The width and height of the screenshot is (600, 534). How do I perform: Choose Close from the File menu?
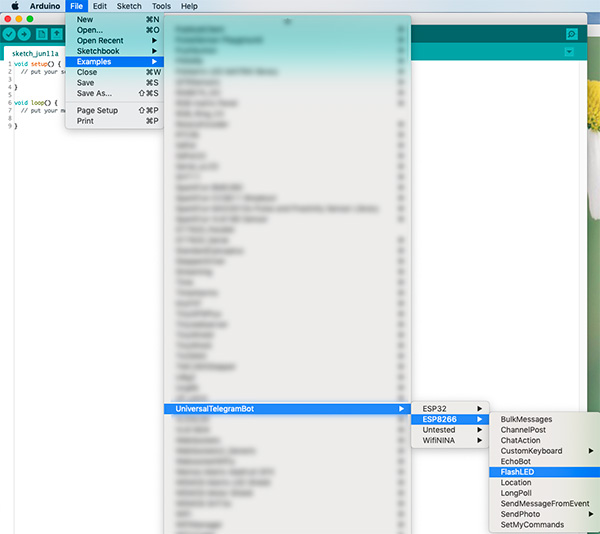114,72
